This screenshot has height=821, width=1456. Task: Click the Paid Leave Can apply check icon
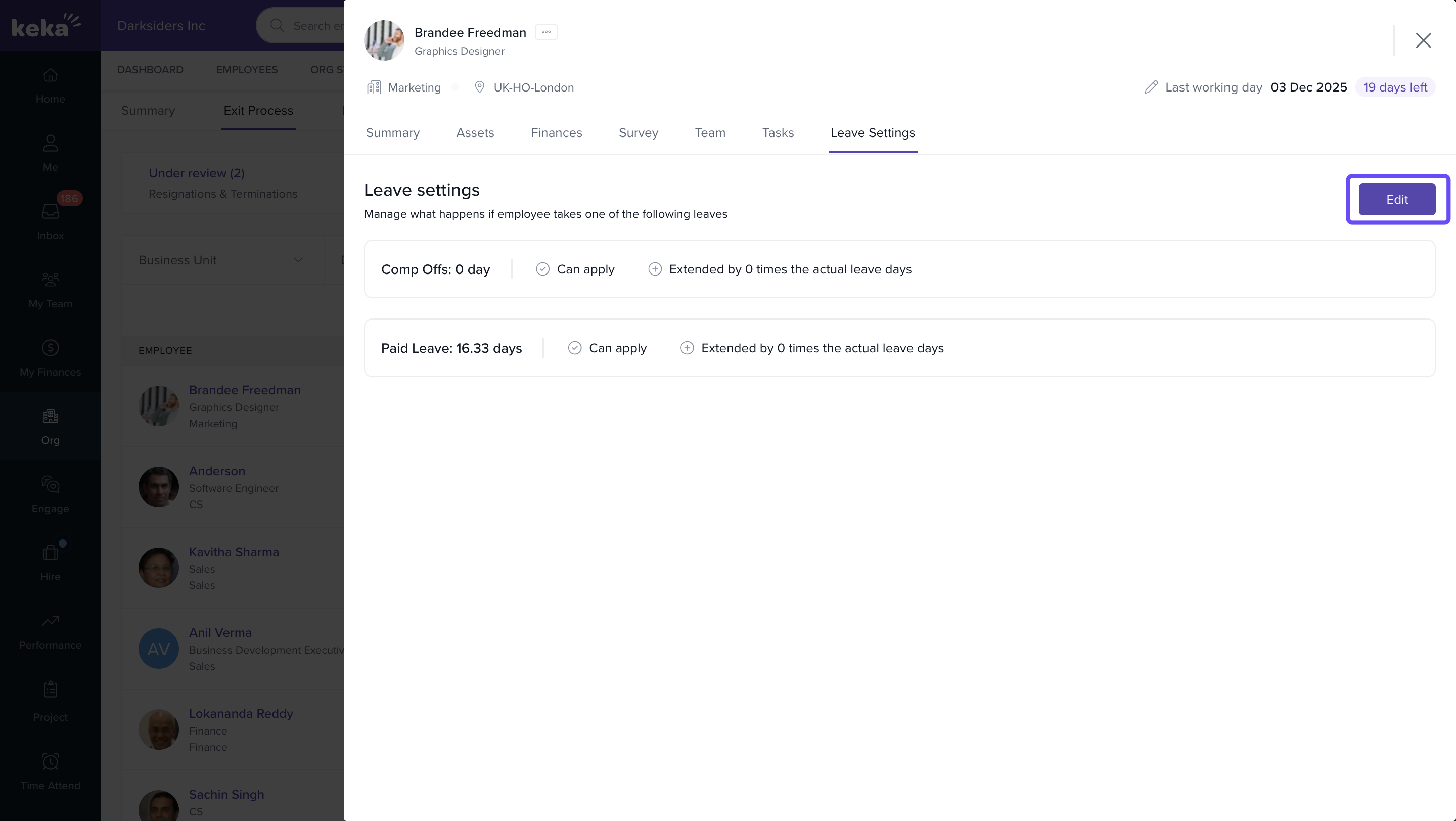[574, 348]
